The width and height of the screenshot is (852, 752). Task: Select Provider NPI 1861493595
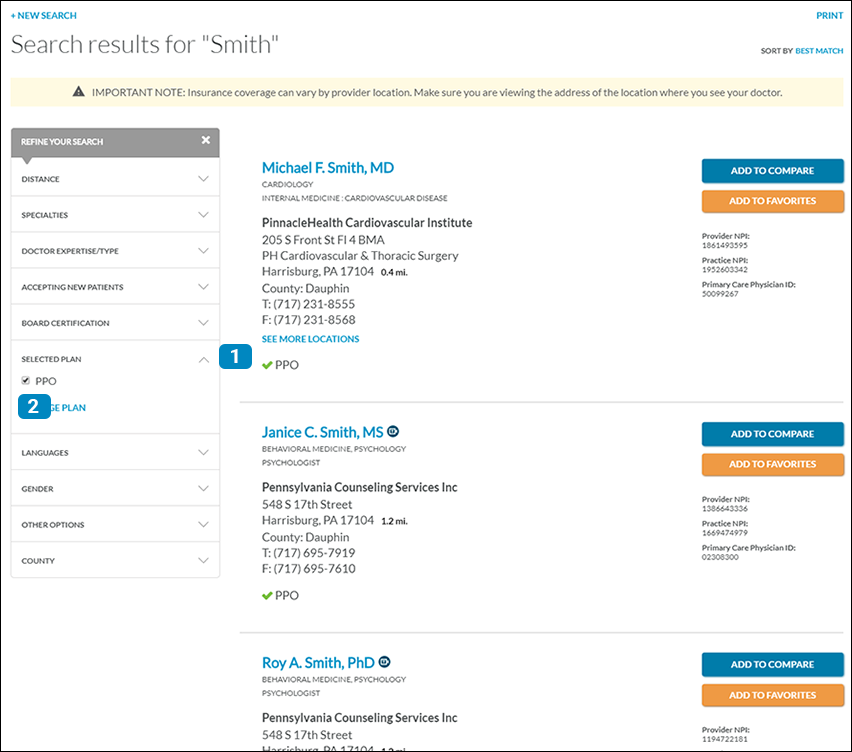(x=724, y=246)
